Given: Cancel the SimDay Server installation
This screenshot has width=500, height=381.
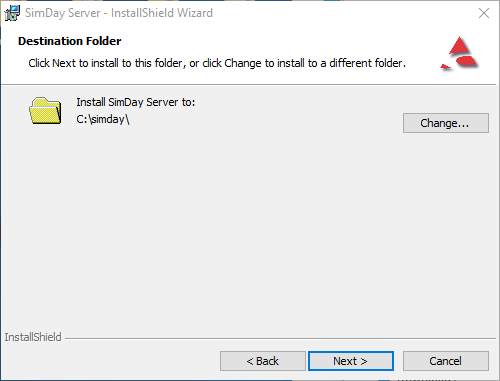Looking at the screenshot, I should (446, 361).
